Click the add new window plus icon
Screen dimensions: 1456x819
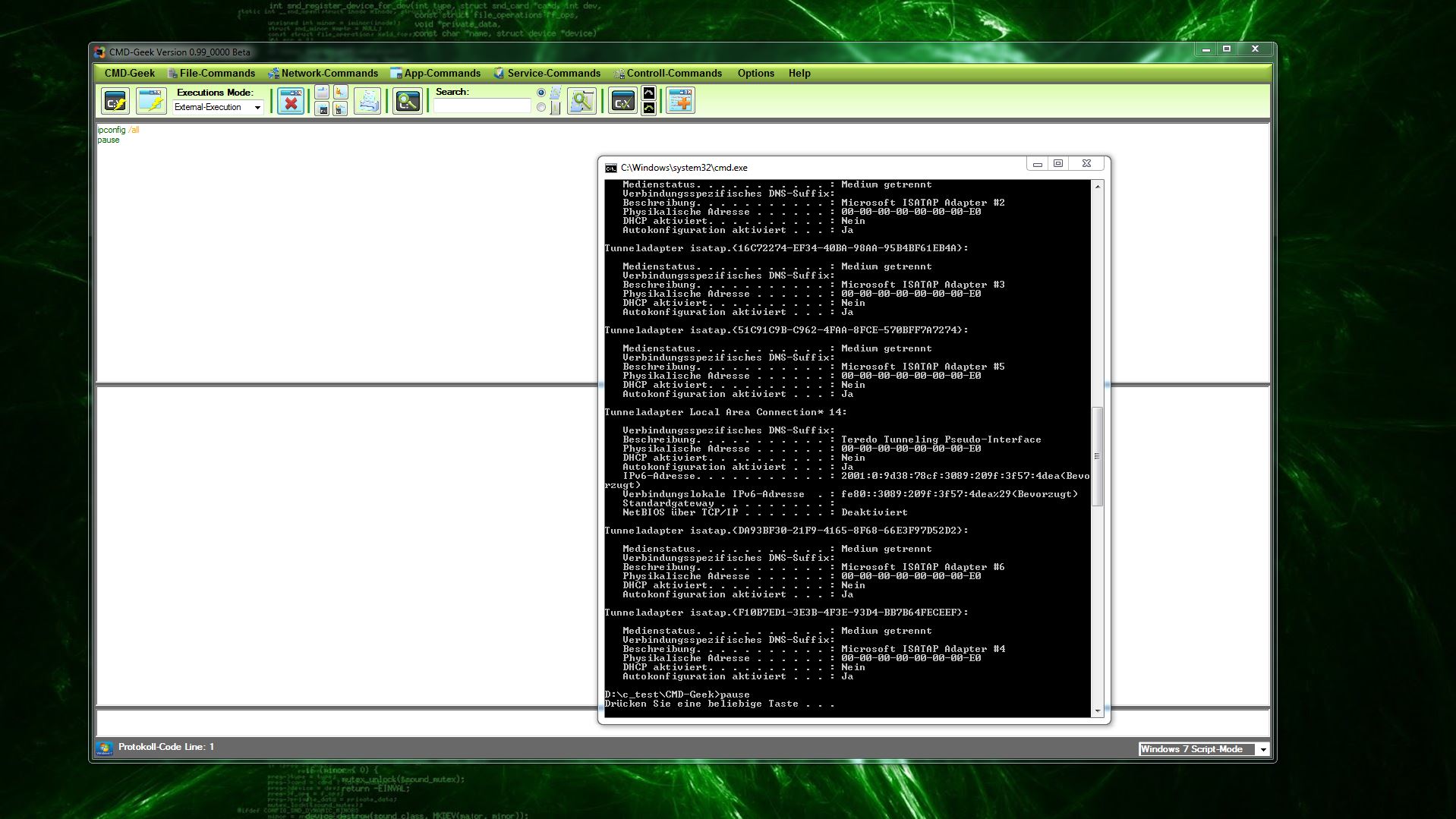pyautogui.click(x=680, y=101)
